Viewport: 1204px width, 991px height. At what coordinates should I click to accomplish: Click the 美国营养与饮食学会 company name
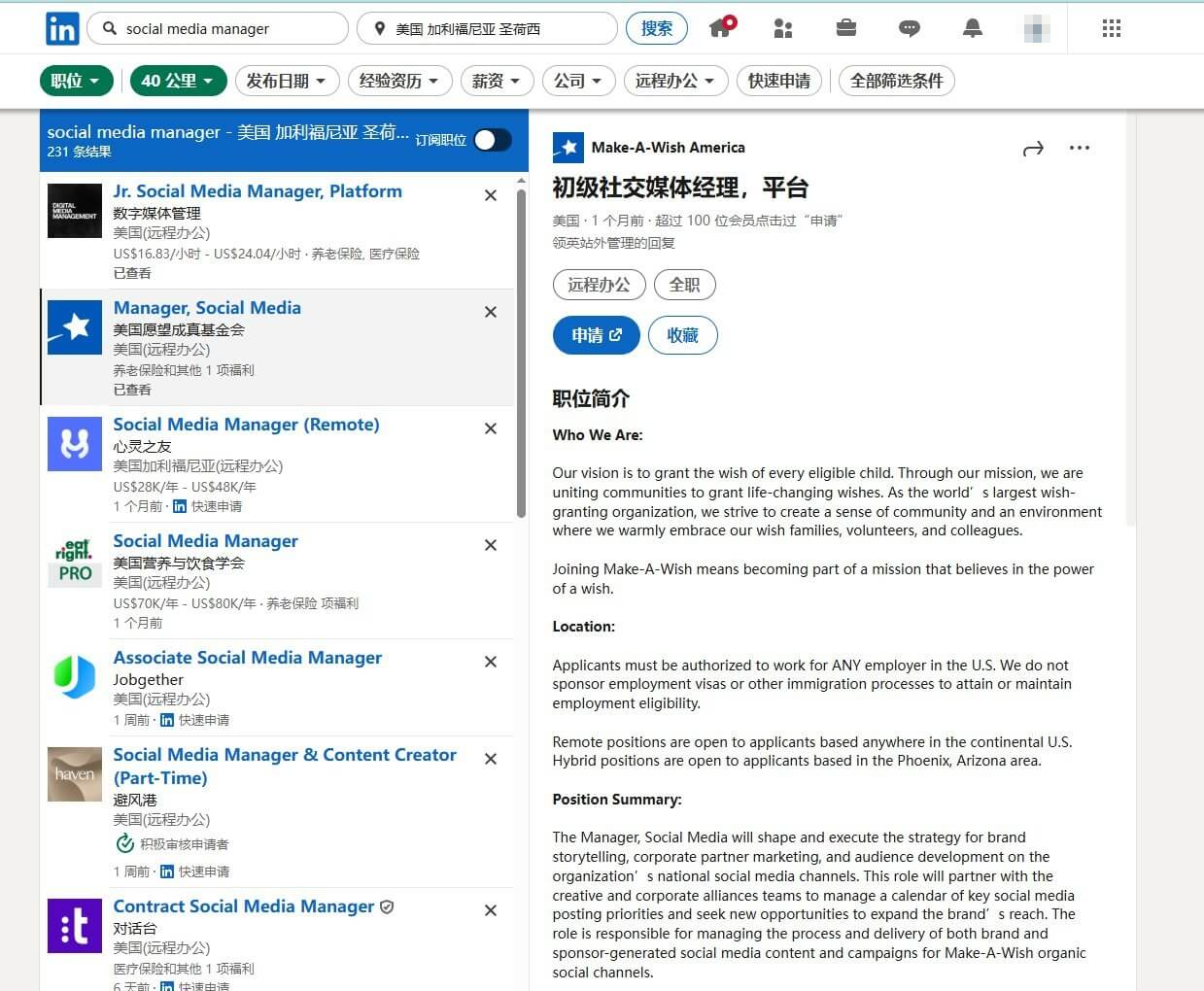pyautogui.click(x=179, y=563)
